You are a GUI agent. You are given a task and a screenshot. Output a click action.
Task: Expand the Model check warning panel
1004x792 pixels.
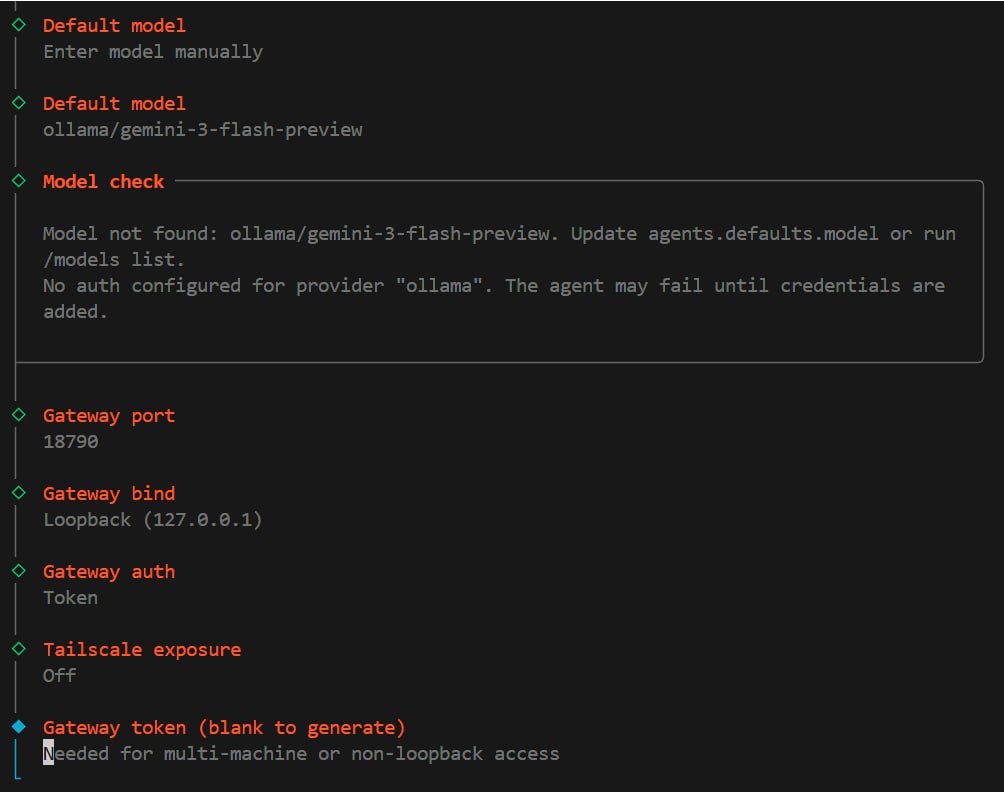[500, 272]
